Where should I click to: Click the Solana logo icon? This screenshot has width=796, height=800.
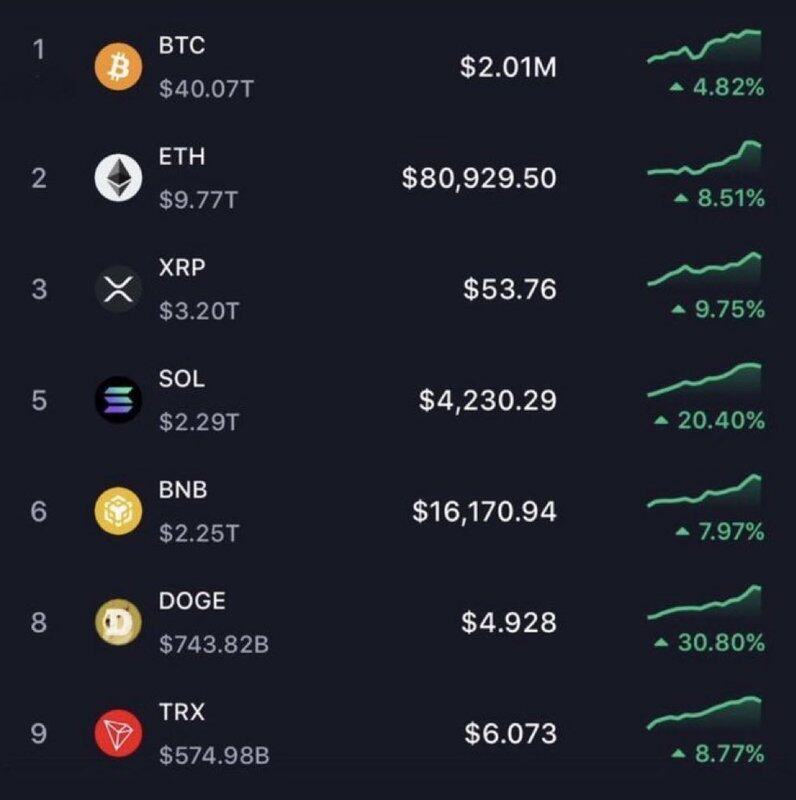click(x=118, y=401)
